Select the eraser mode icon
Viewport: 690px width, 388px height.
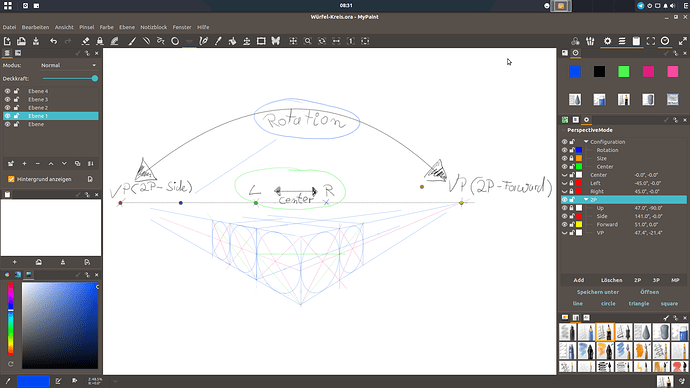click(x=85, y=41)
